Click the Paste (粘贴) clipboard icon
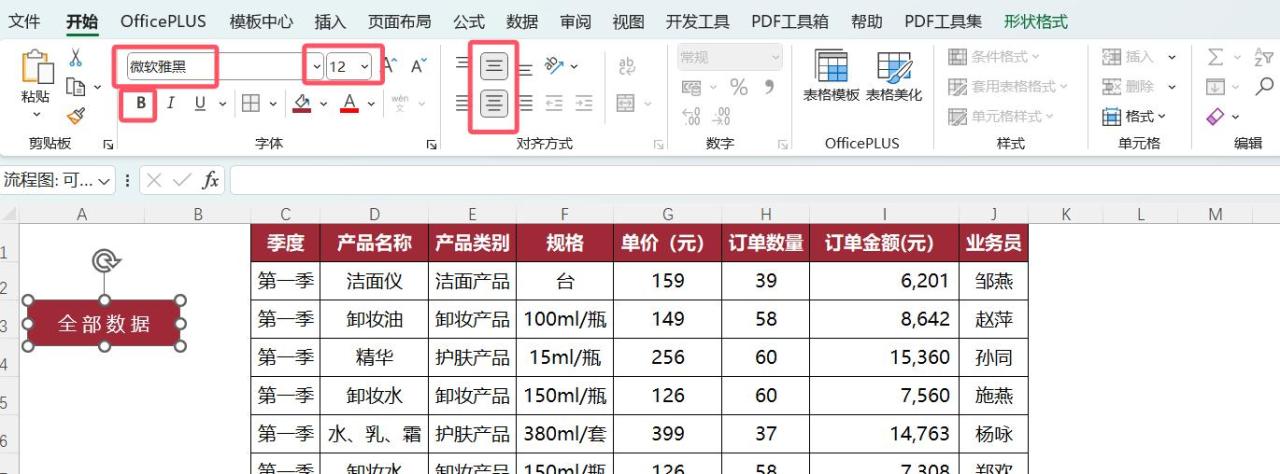The image size is (1280, 474). pos(36,68)
